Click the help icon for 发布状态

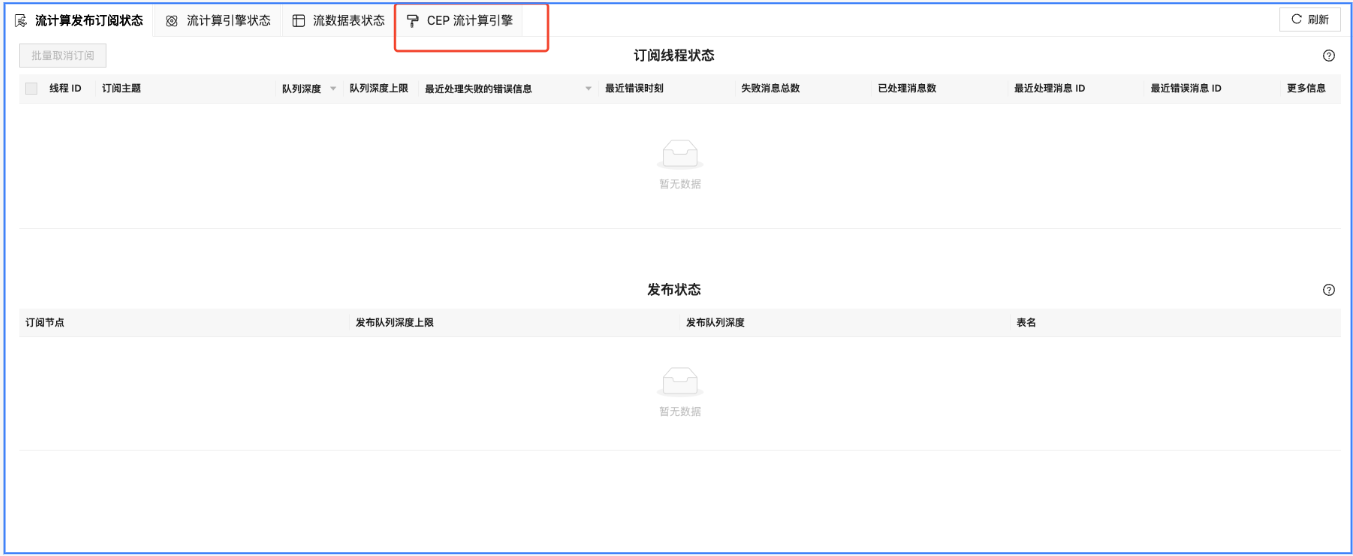(x=1329, y=290)
